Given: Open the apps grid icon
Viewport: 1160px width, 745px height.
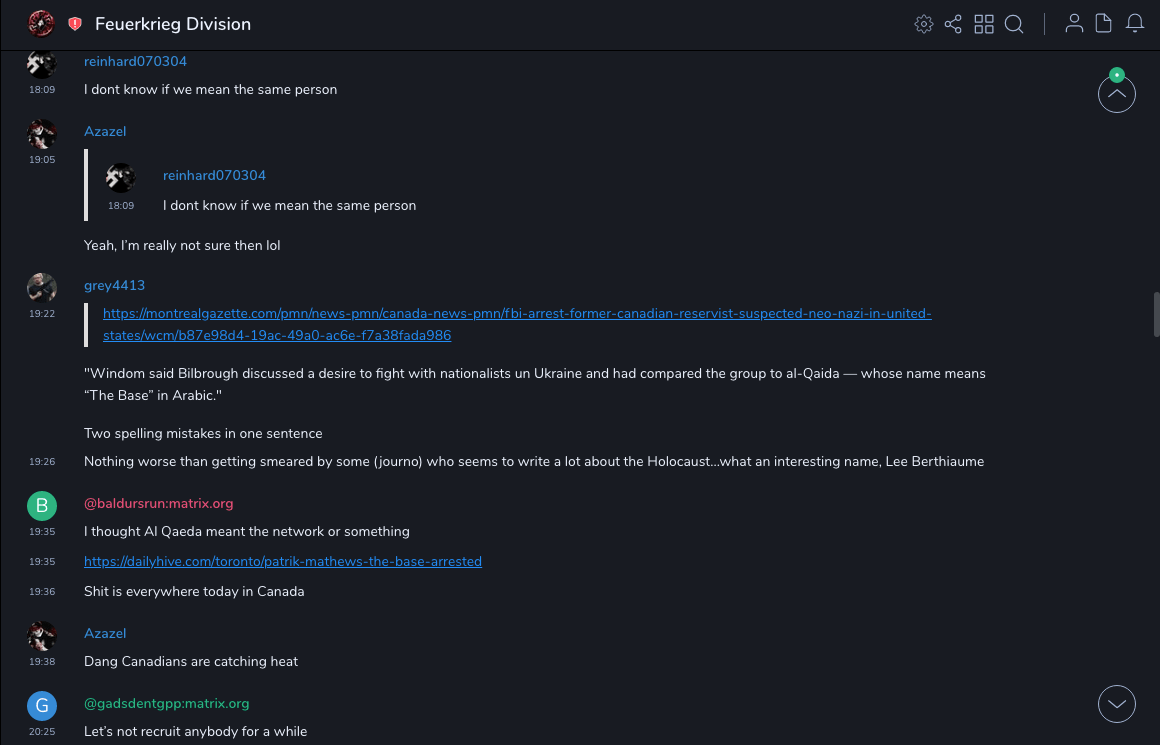Looking at the screenshot, I should click(984, 24).
